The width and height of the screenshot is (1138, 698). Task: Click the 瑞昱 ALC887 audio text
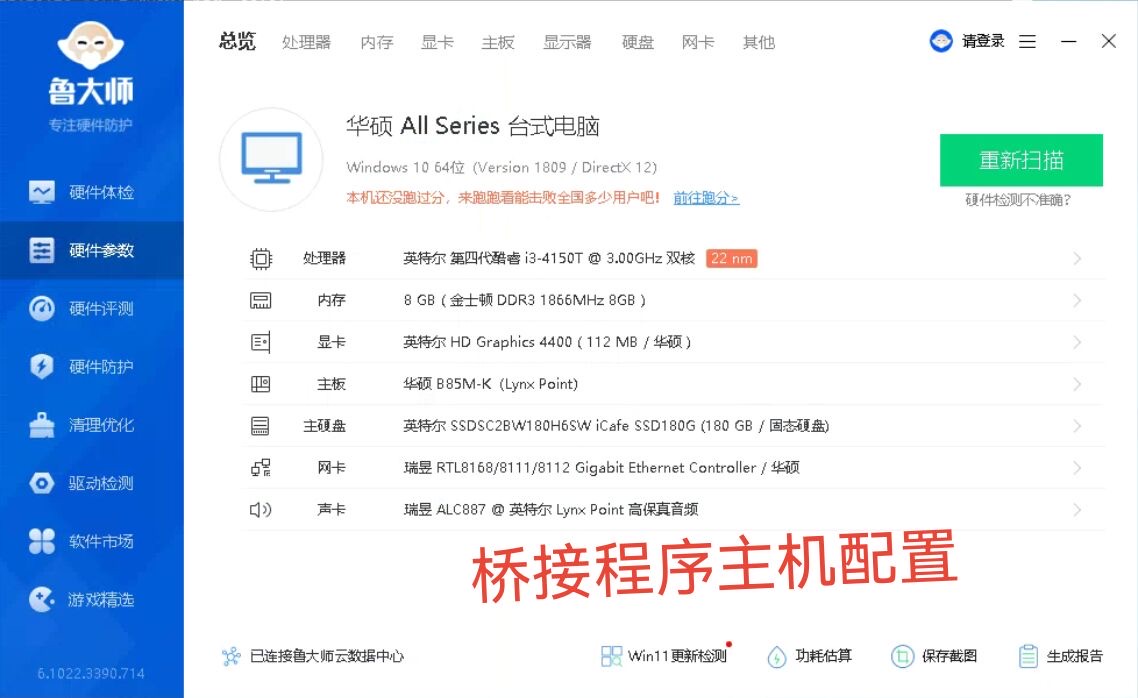click(x=550, y=509)
